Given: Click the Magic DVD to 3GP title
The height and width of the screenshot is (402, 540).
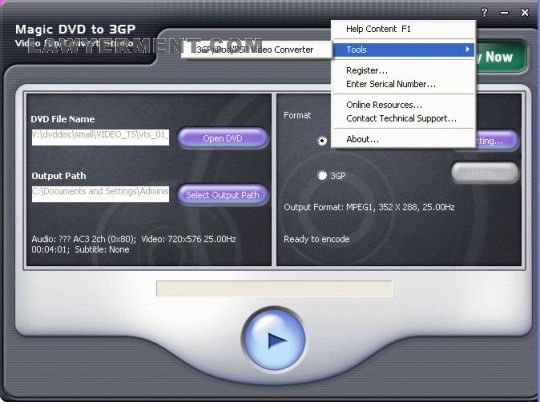Looking at the screenshot, I should 75,29.
